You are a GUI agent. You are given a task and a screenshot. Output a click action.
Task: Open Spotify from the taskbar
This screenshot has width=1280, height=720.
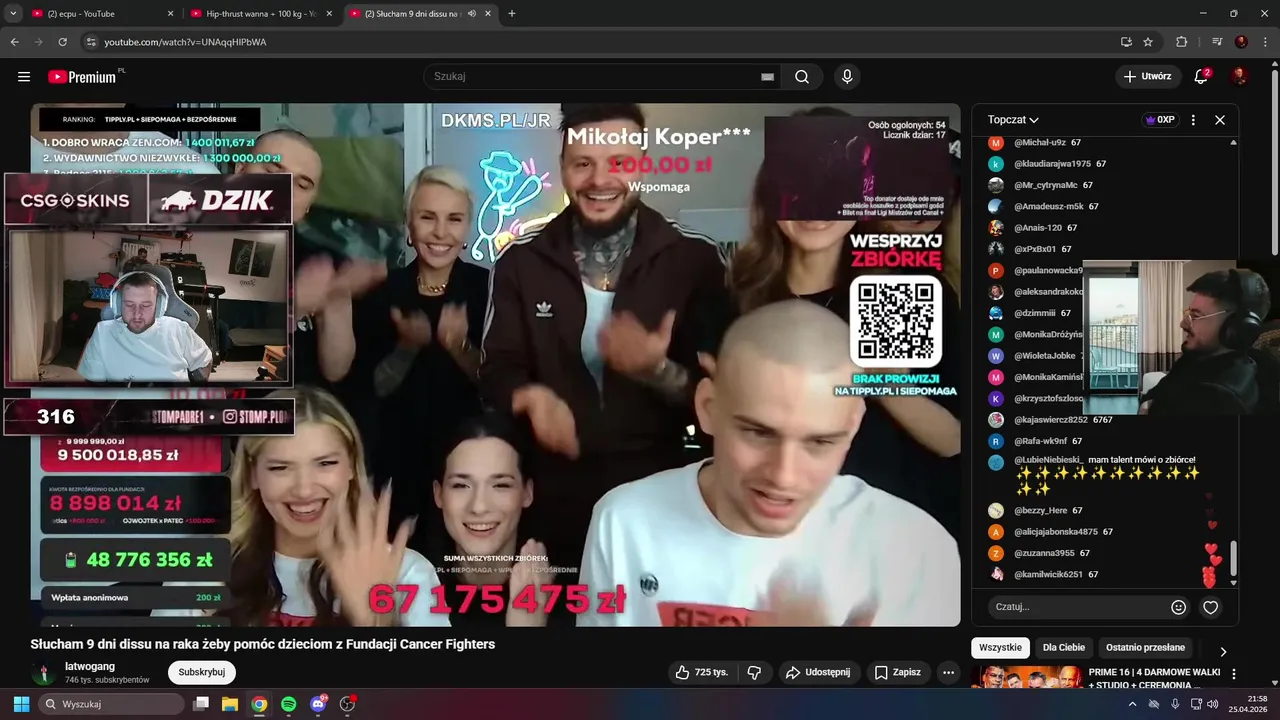click(288, 704)
